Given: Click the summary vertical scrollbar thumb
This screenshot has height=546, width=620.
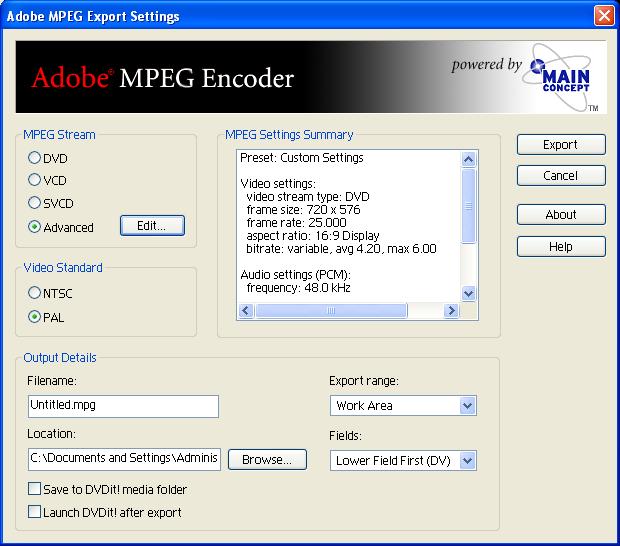Looking at the screenshot, I should tap(469, 206).
